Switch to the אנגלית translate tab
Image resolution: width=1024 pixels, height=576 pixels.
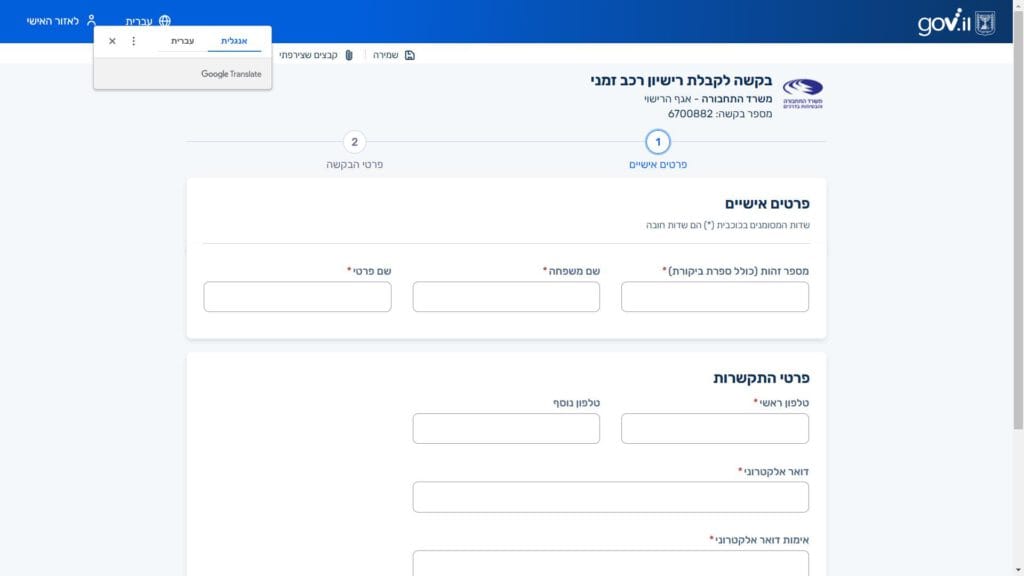pos(234,41)
